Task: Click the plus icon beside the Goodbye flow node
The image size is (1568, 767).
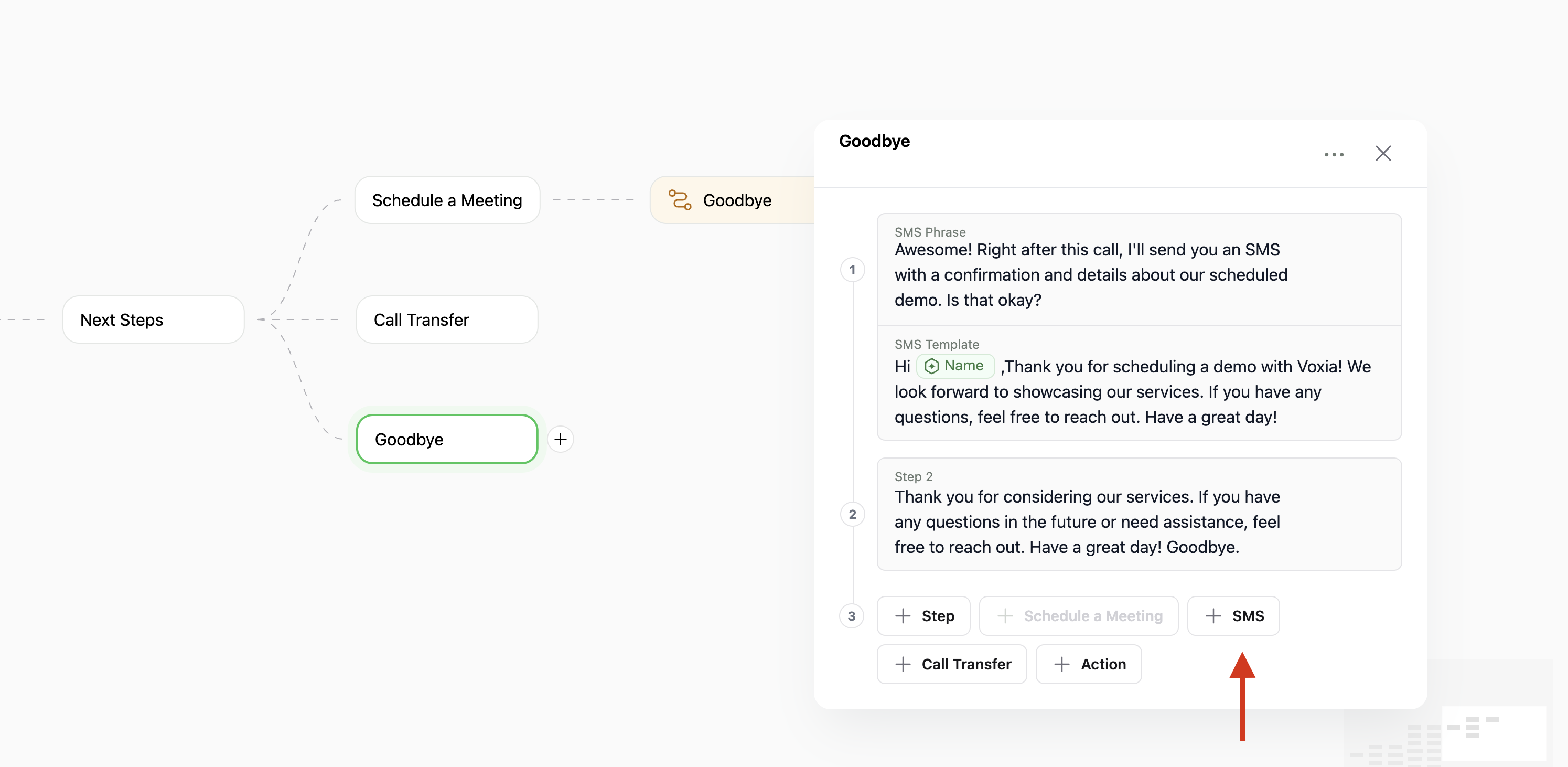Action: tap(560, 439)
